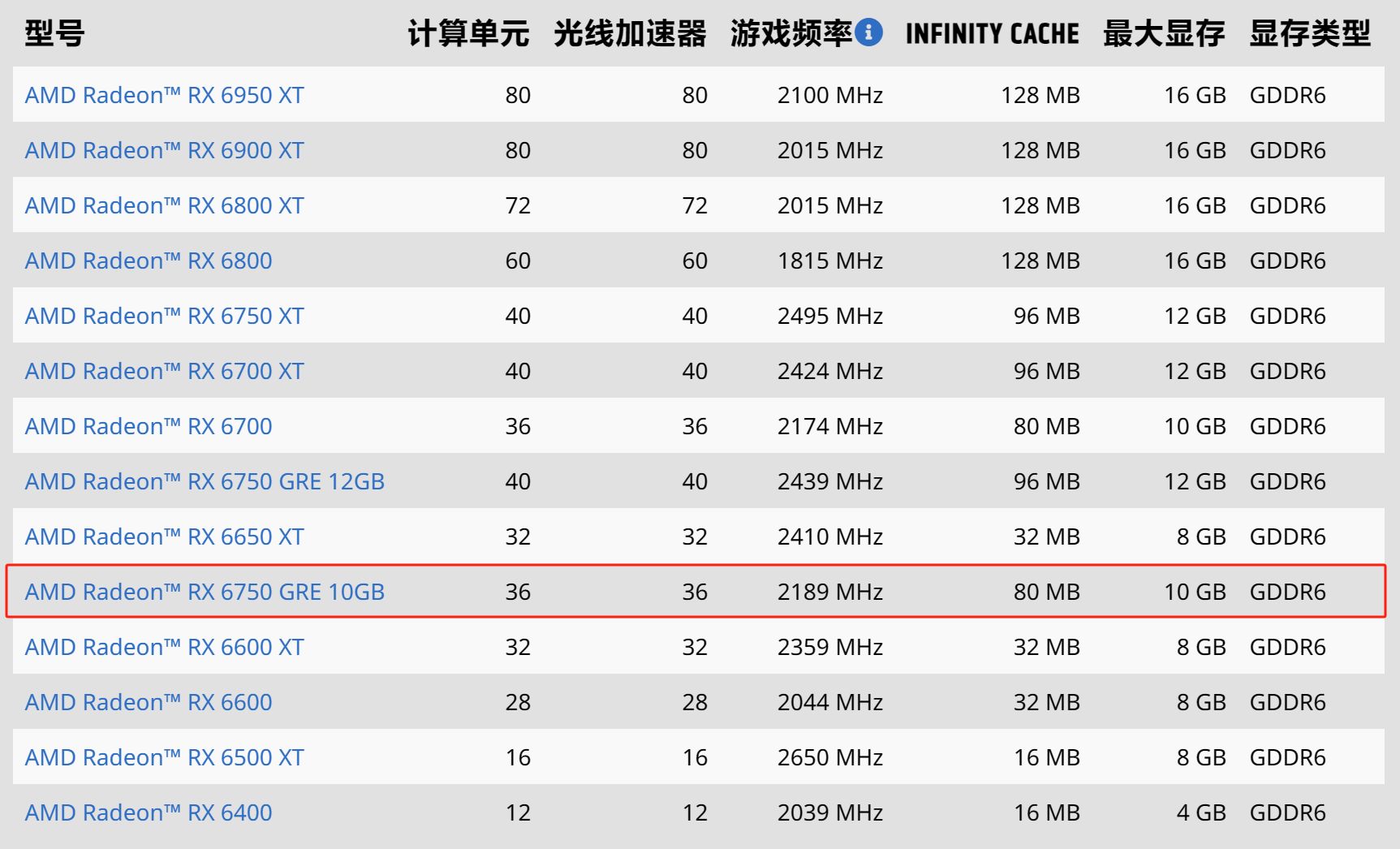
Task: Open AMD Radeon RX 6750 GRE 12GB link
Action: tap(205, 481)
